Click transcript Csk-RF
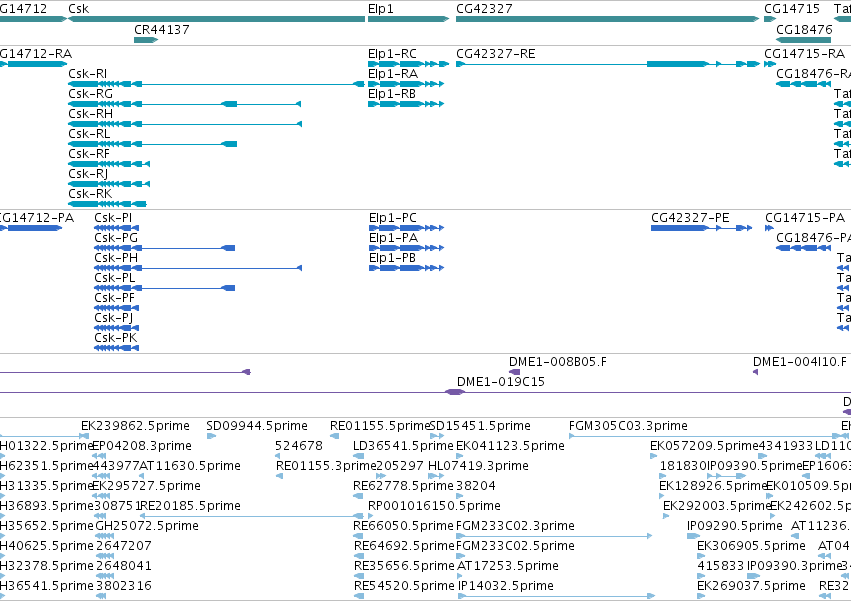 [x=109, y=164]
